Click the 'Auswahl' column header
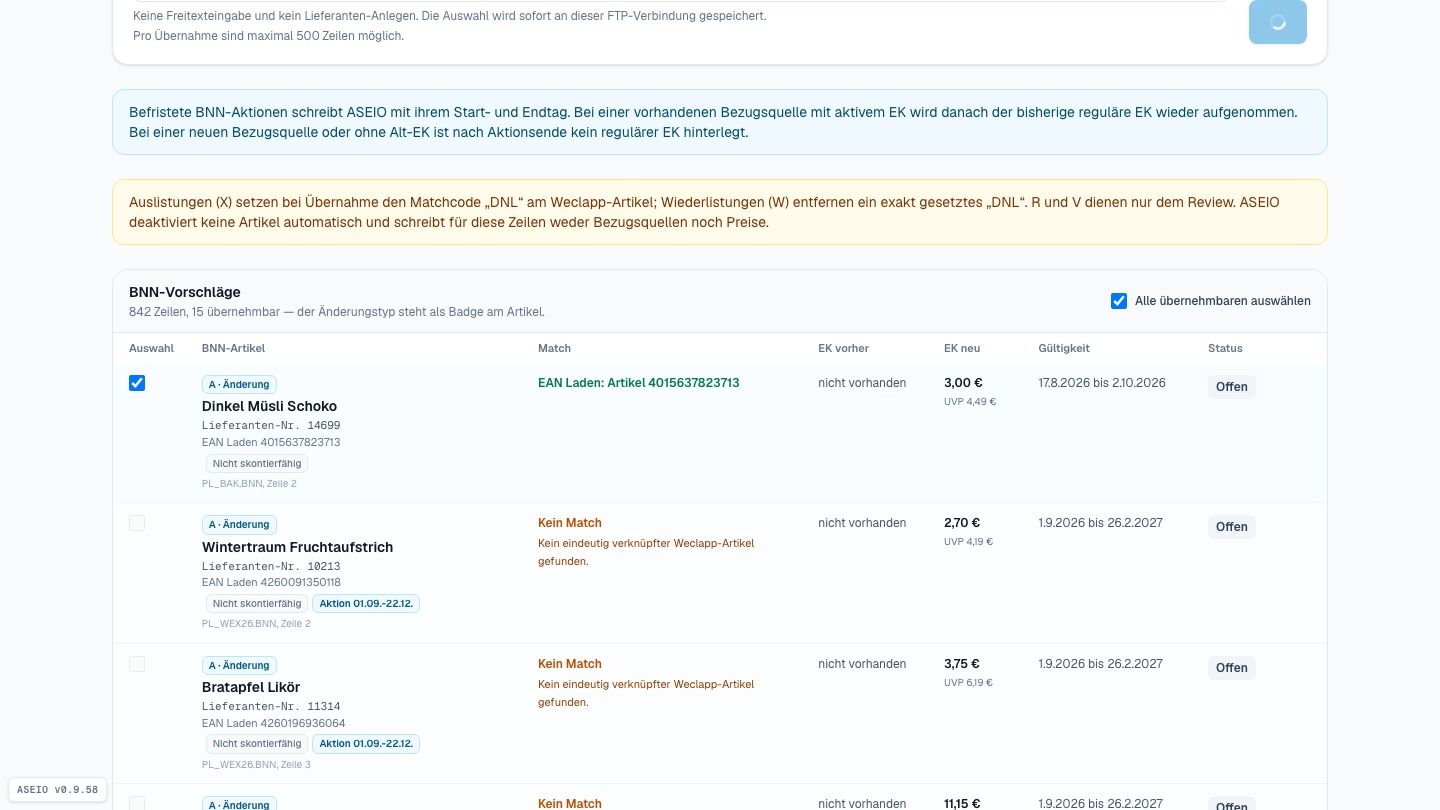Image resolution: width=1440 pixels, height=810 pixels. [x=151, y=348]
